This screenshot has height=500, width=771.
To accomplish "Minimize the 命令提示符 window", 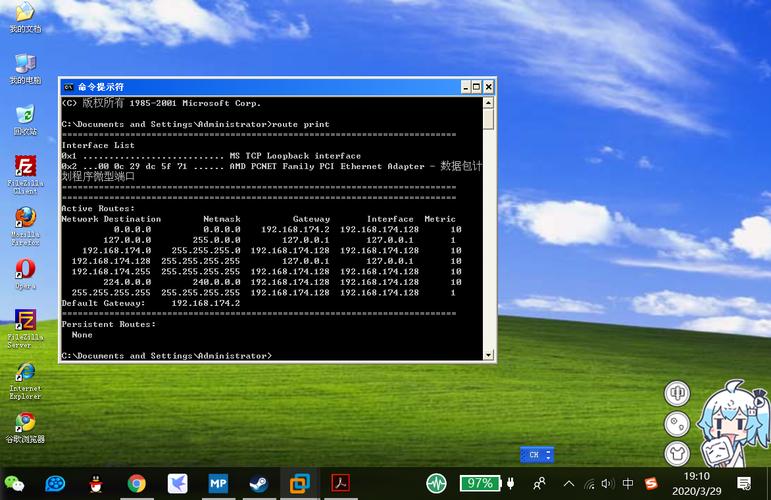I will pos(466,87).
